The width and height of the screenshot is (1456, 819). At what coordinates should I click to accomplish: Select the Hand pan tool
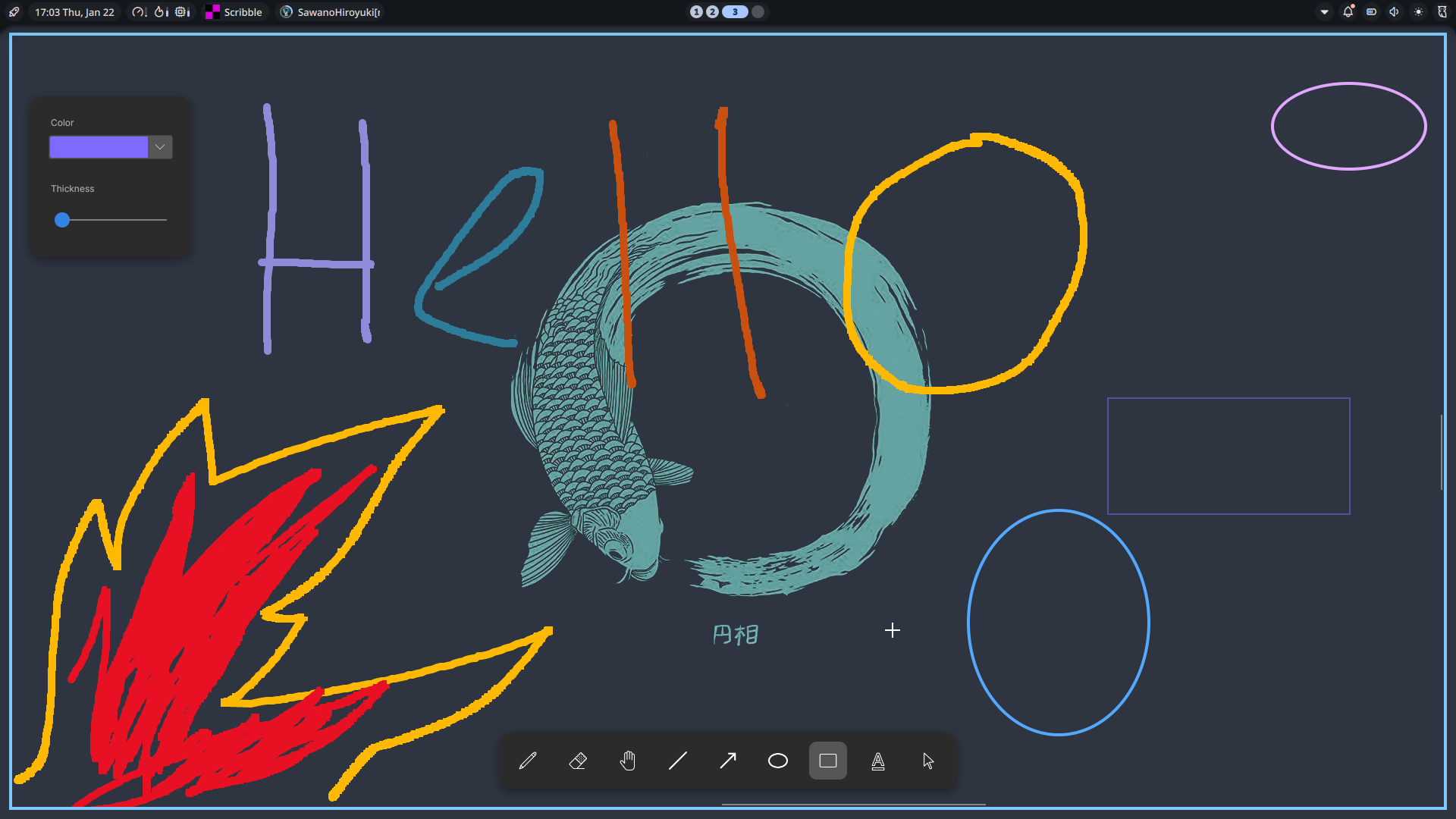coord(628,761)
